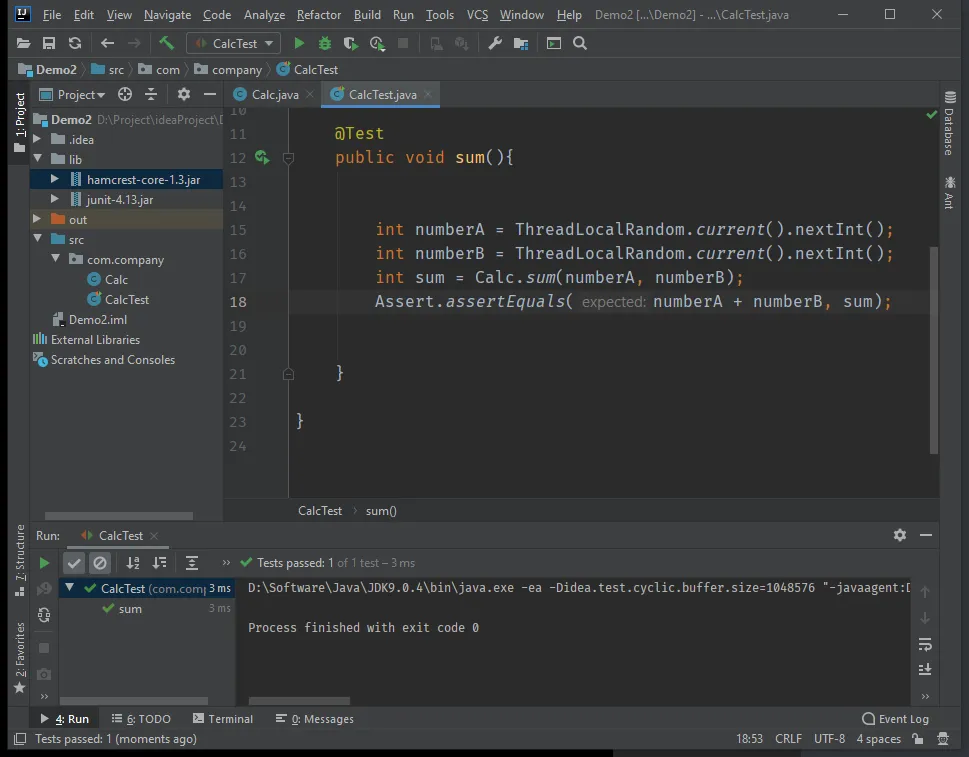
Task: Build the project using the hammer icon
Action: click(167, 43)
